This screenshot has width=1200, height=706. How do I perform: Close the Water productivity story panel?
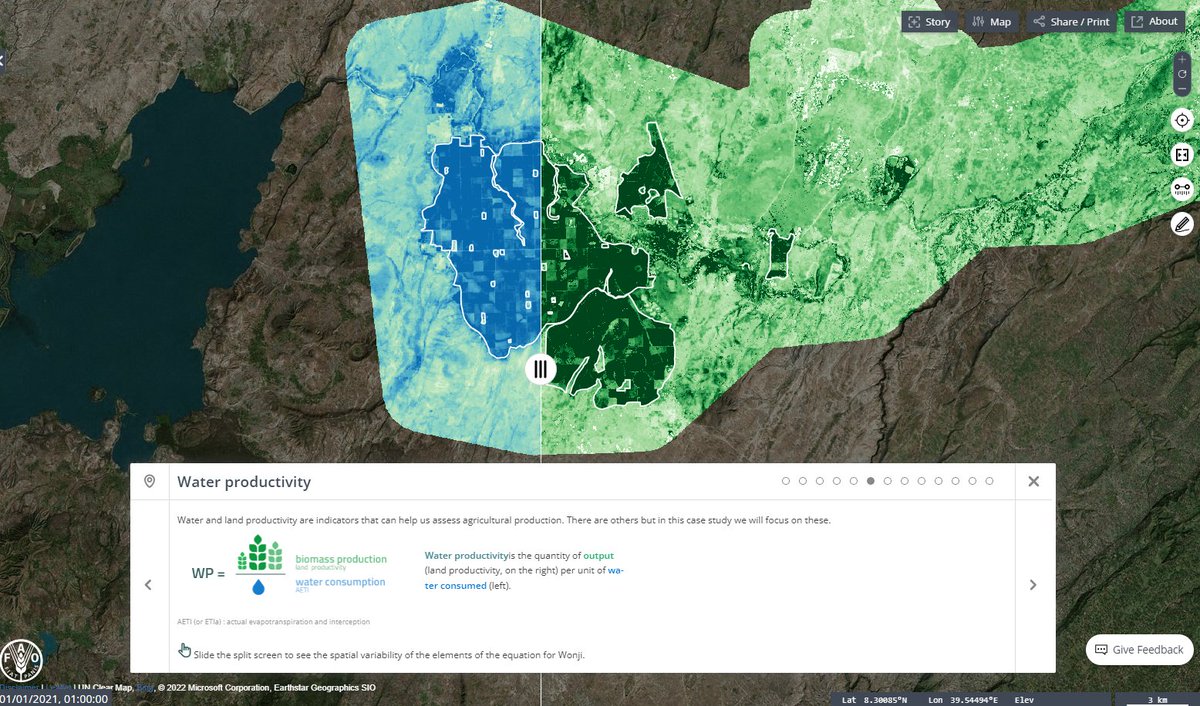[1034, 481]
